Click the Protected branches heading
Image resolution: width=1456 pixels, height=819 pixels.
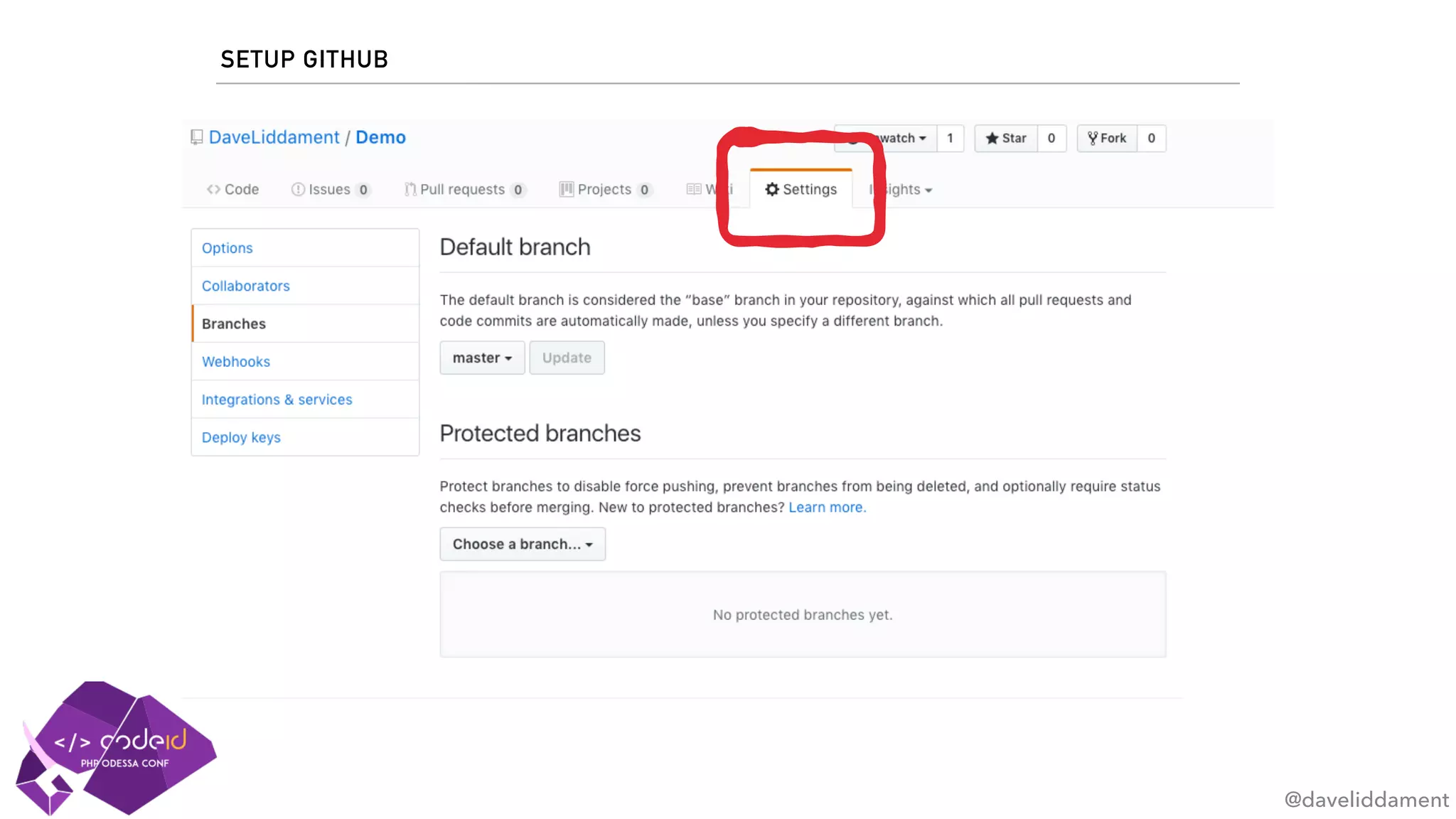540,433
